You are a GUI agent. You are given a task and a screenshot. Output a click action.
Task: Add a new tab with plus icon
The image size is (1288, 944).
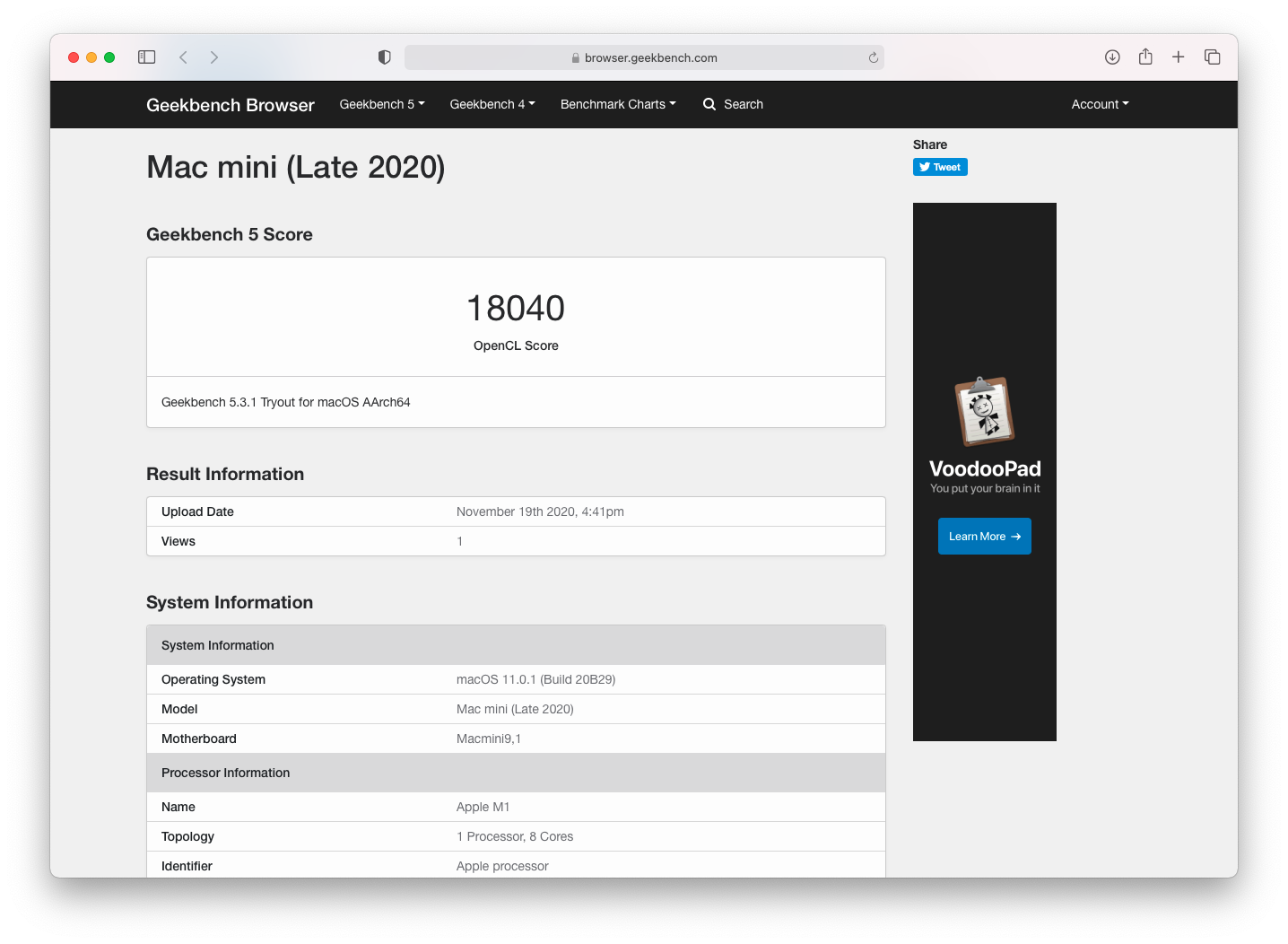(x=1179, y=57)
